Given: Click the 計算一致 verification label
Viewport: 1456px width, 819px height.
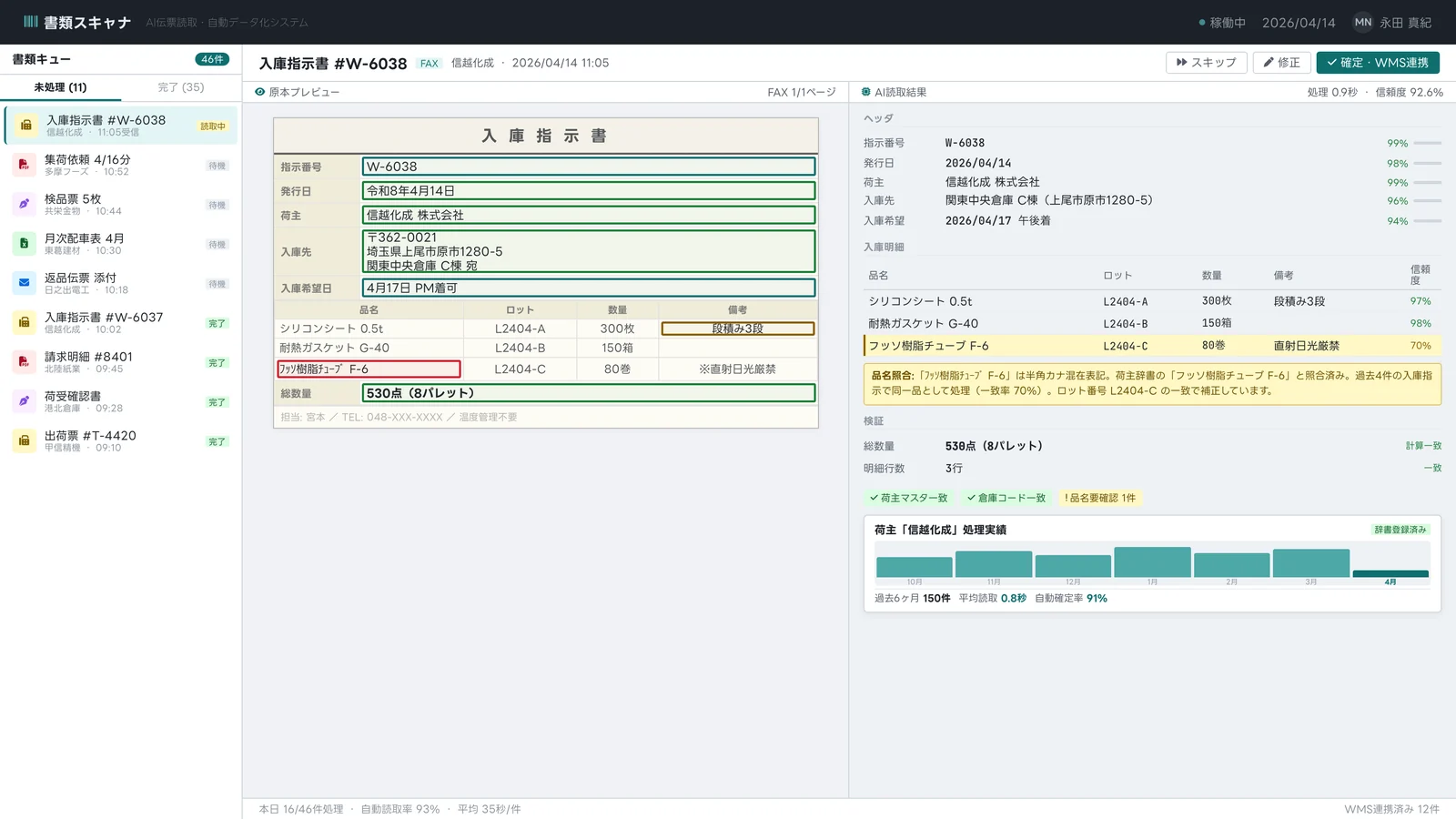Looking at the screenshot, I should 1423,446.
